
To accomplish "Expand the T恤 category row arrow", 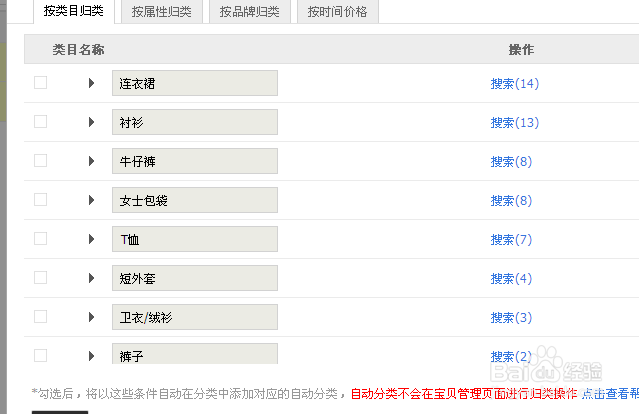I will tap(91, 239).
